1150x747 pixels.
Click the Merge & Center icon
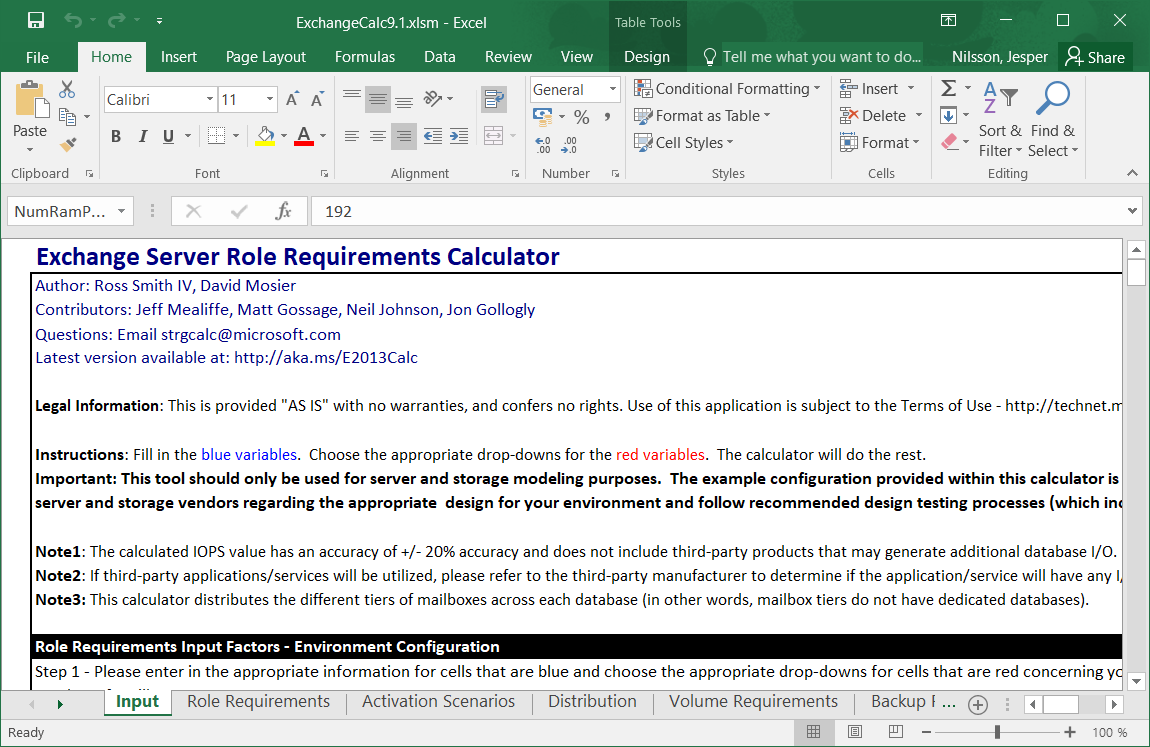pos(492,135)
